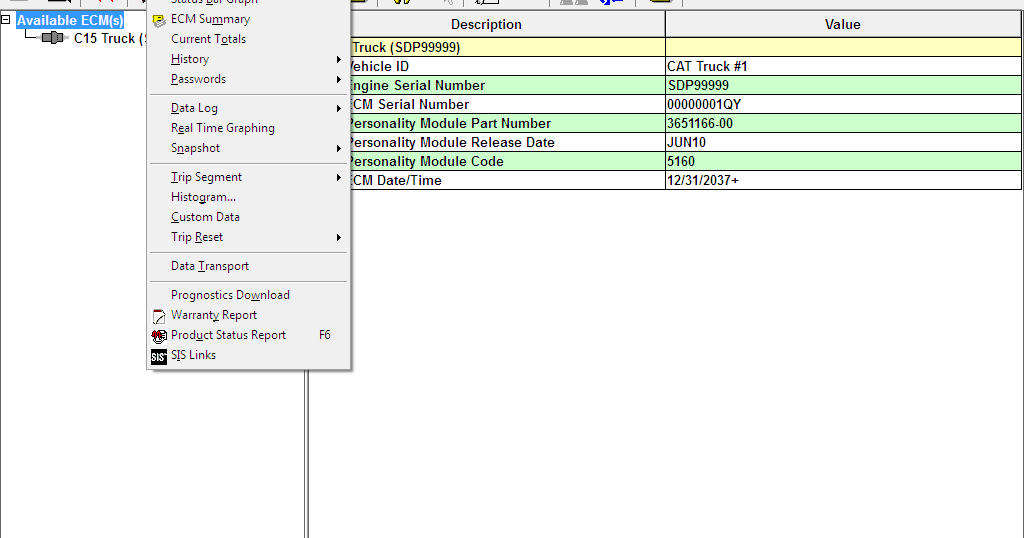1024x538 pixels.
Task: Select Data Transport menu entry
Action: (x=210, y=266)
